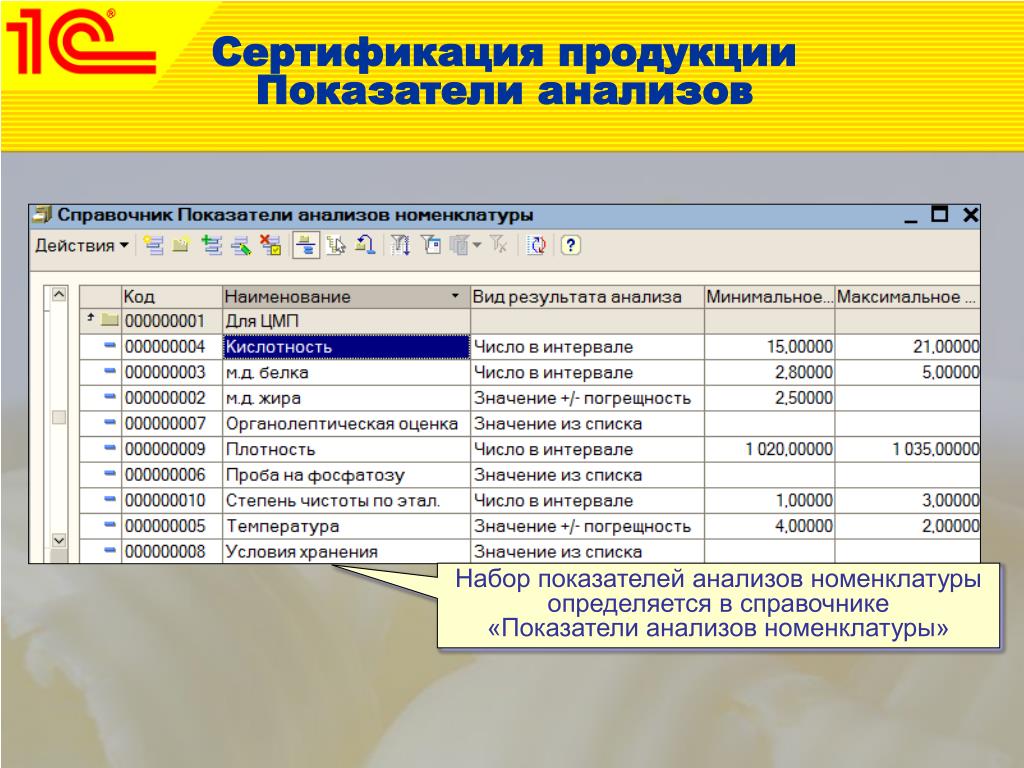
Task: Open the filter history dropdown
Action: pyautogui.click(x=466, y=246)
